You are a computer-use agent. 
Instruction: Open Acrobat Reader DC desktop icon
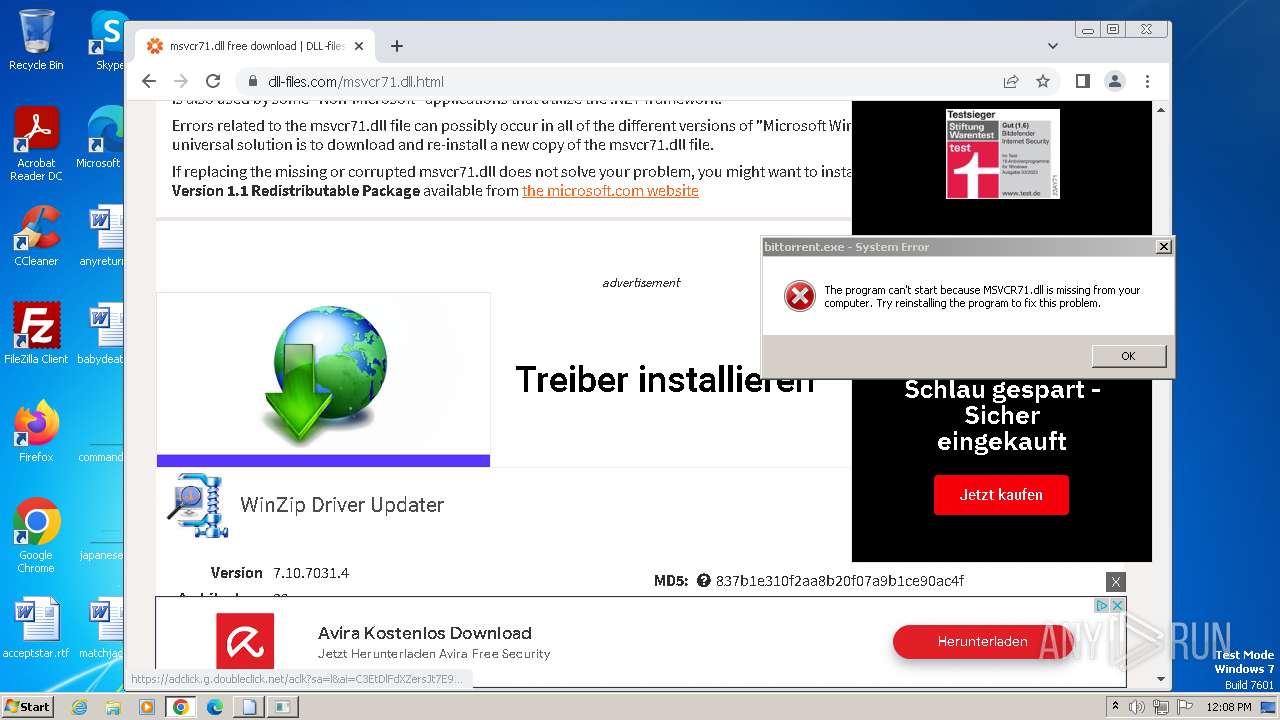36,143
